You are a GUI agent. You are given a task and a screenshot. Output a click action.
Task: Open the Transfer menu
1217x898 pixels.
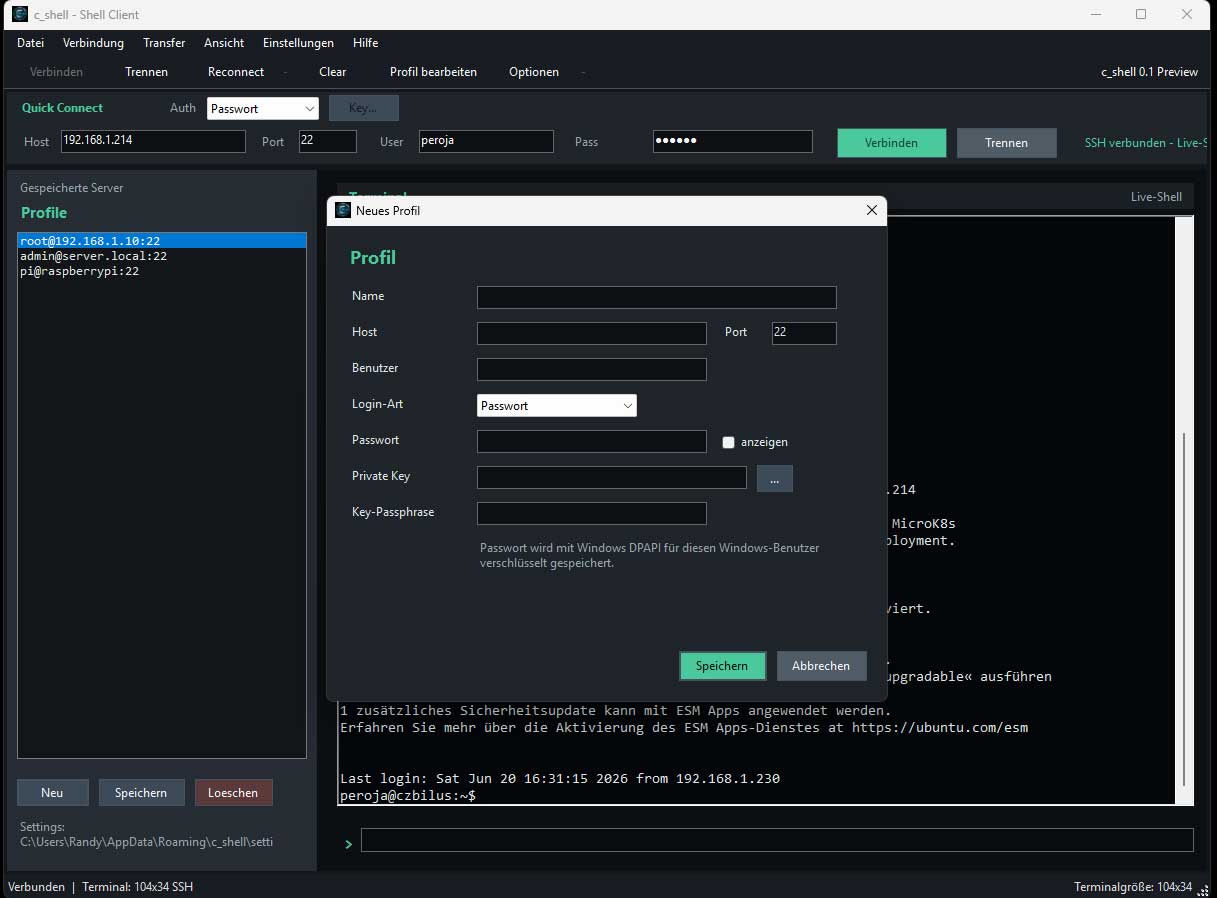coord(164,43)
